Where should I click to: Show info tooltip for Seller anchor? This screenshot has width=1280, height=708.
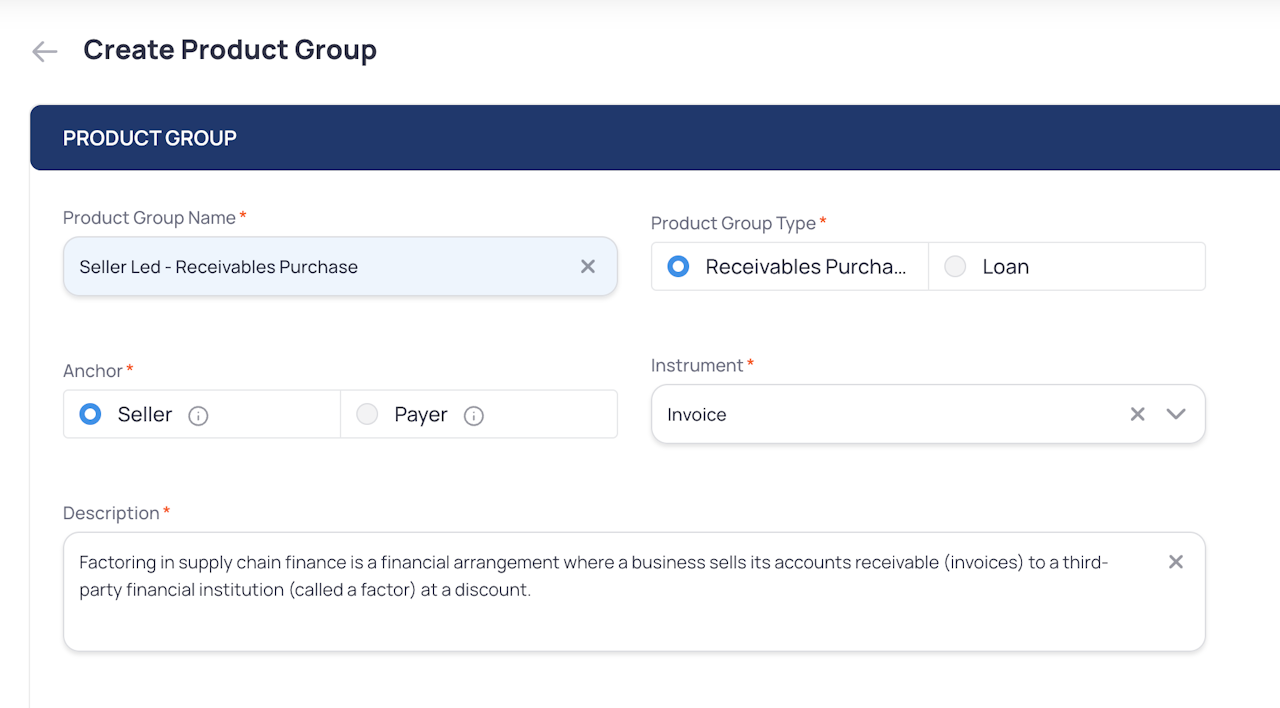[198, 416]
